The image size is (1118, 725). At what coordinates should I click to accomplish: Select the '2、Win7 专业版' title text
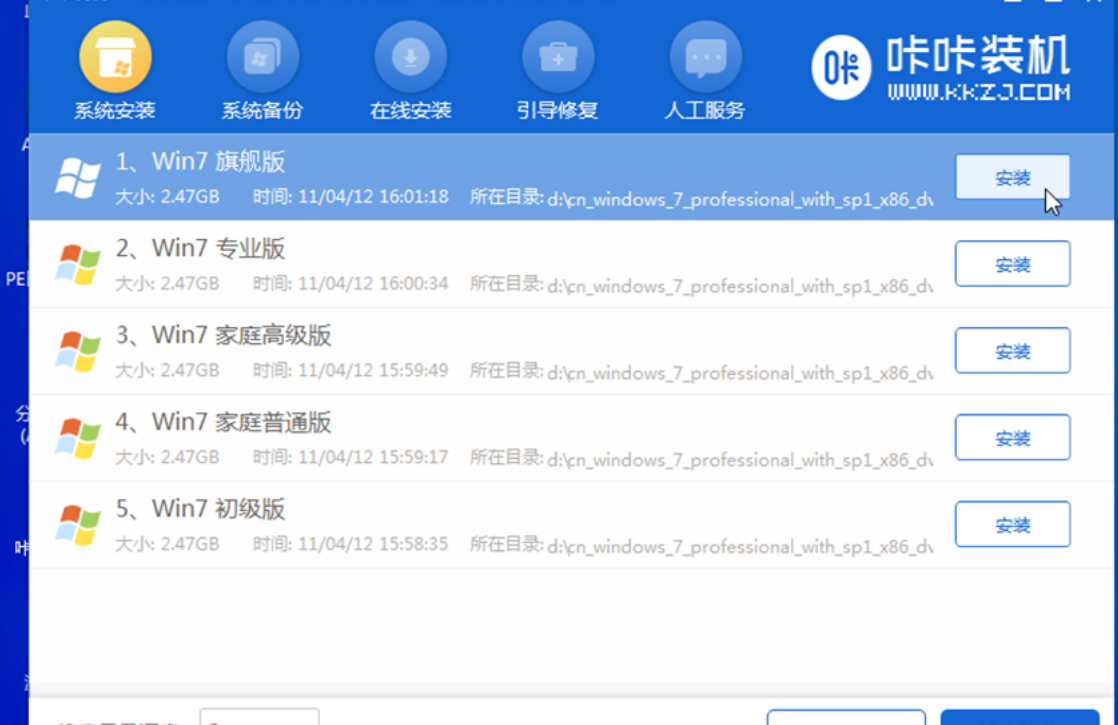[200, 249]
